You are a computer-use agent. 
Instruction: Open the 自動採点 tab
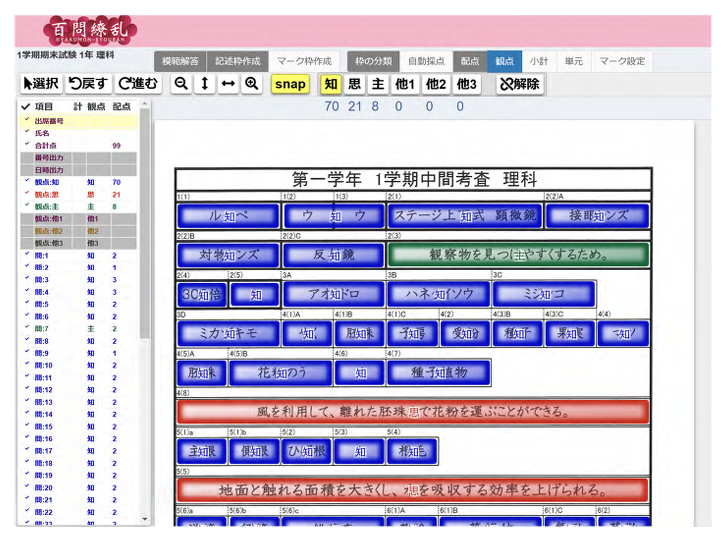[426, 61]
